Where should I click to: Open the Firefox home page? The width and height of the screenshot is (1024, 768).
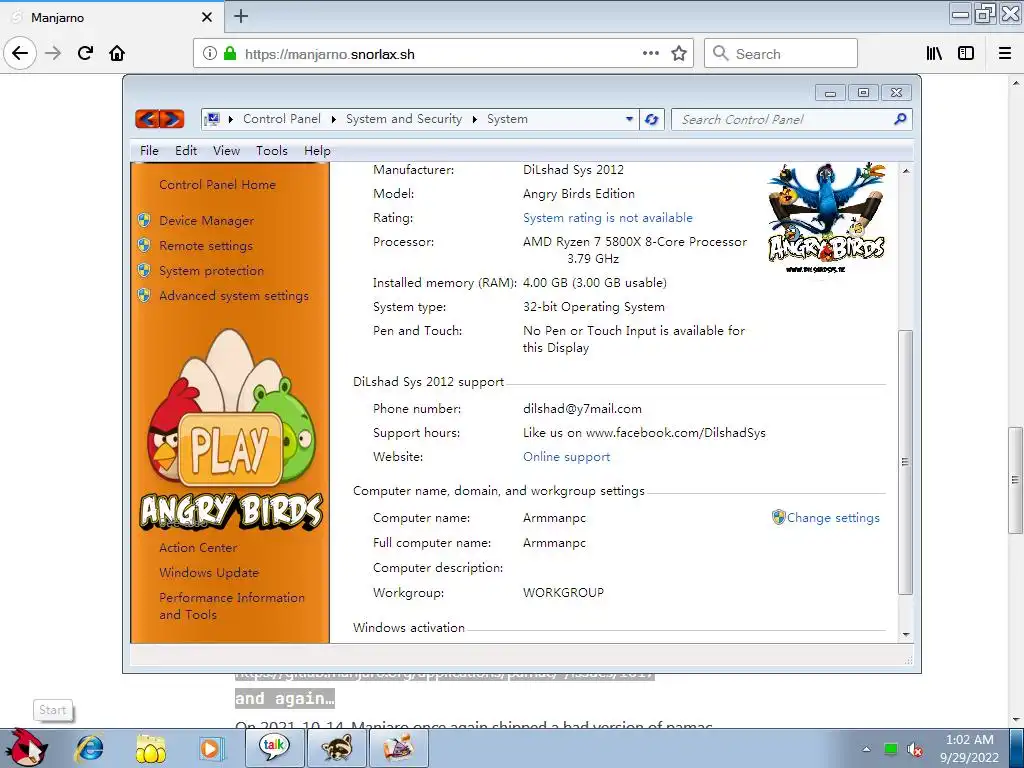click(117, 53)
